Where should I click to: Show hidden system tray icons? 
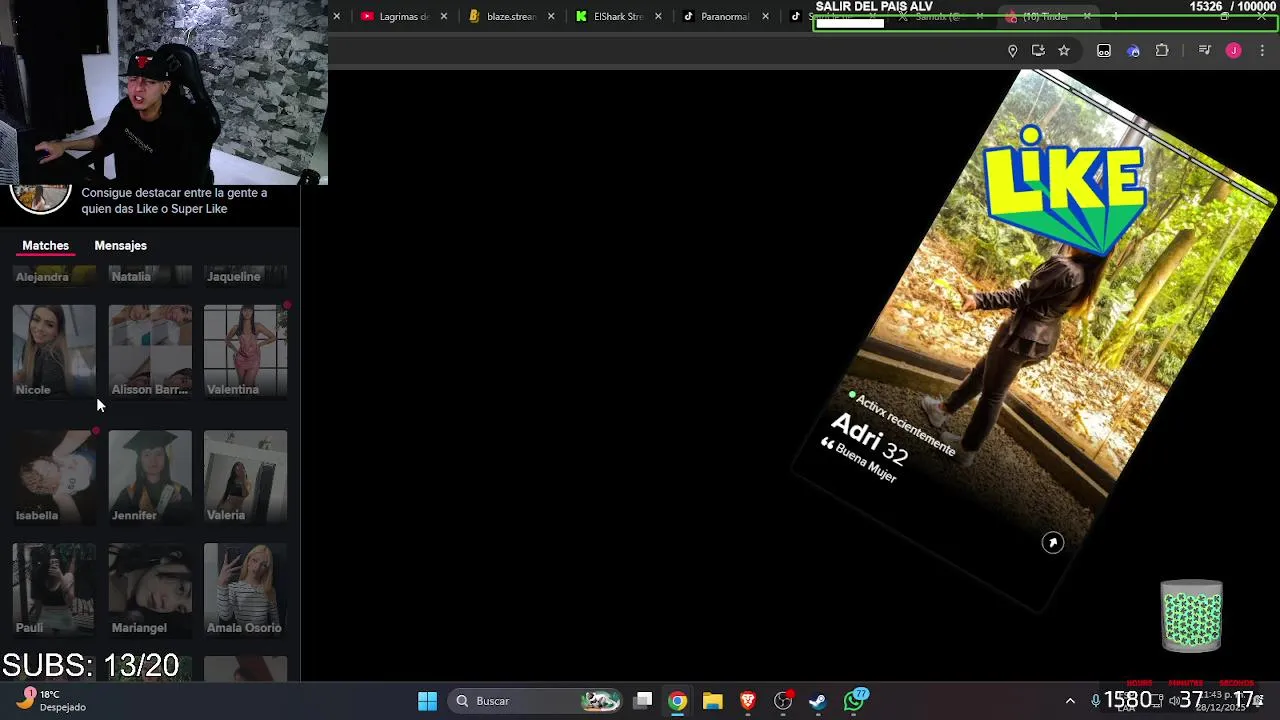click(1070, 701)
